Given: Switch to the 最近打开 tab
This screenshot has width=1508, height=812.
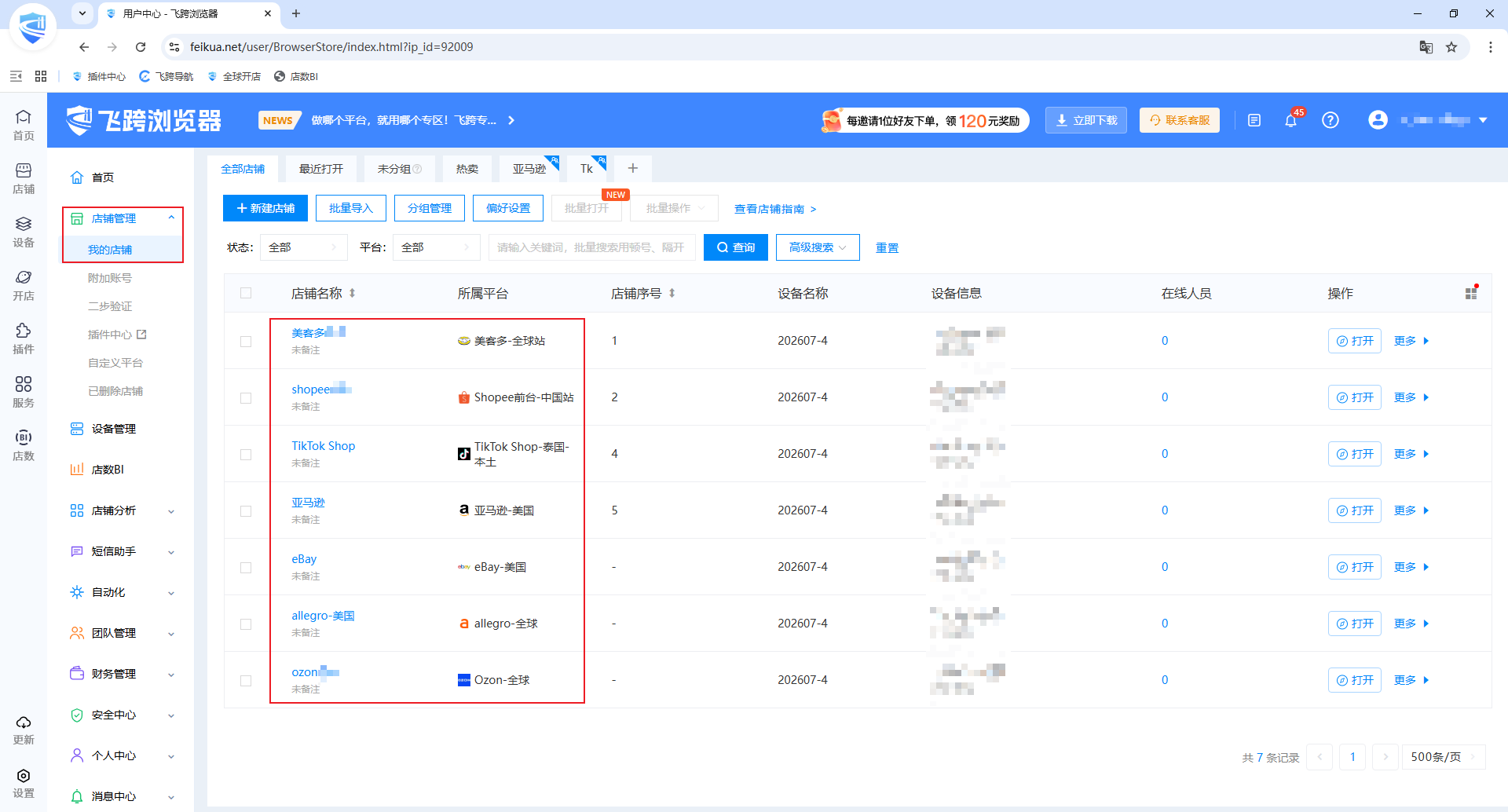Looking at the screenshot, I should point(321,169).
